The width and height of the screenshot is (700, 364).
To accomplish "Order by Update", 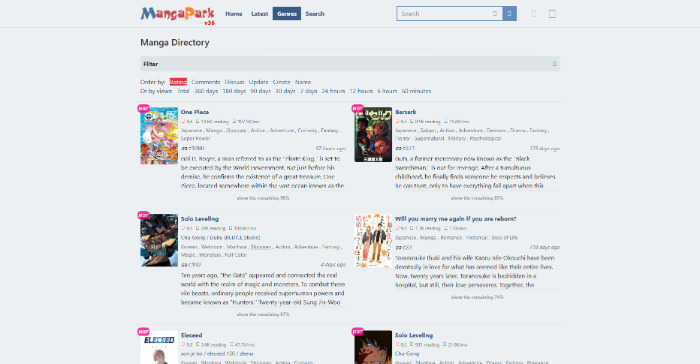I will (258, 82).
